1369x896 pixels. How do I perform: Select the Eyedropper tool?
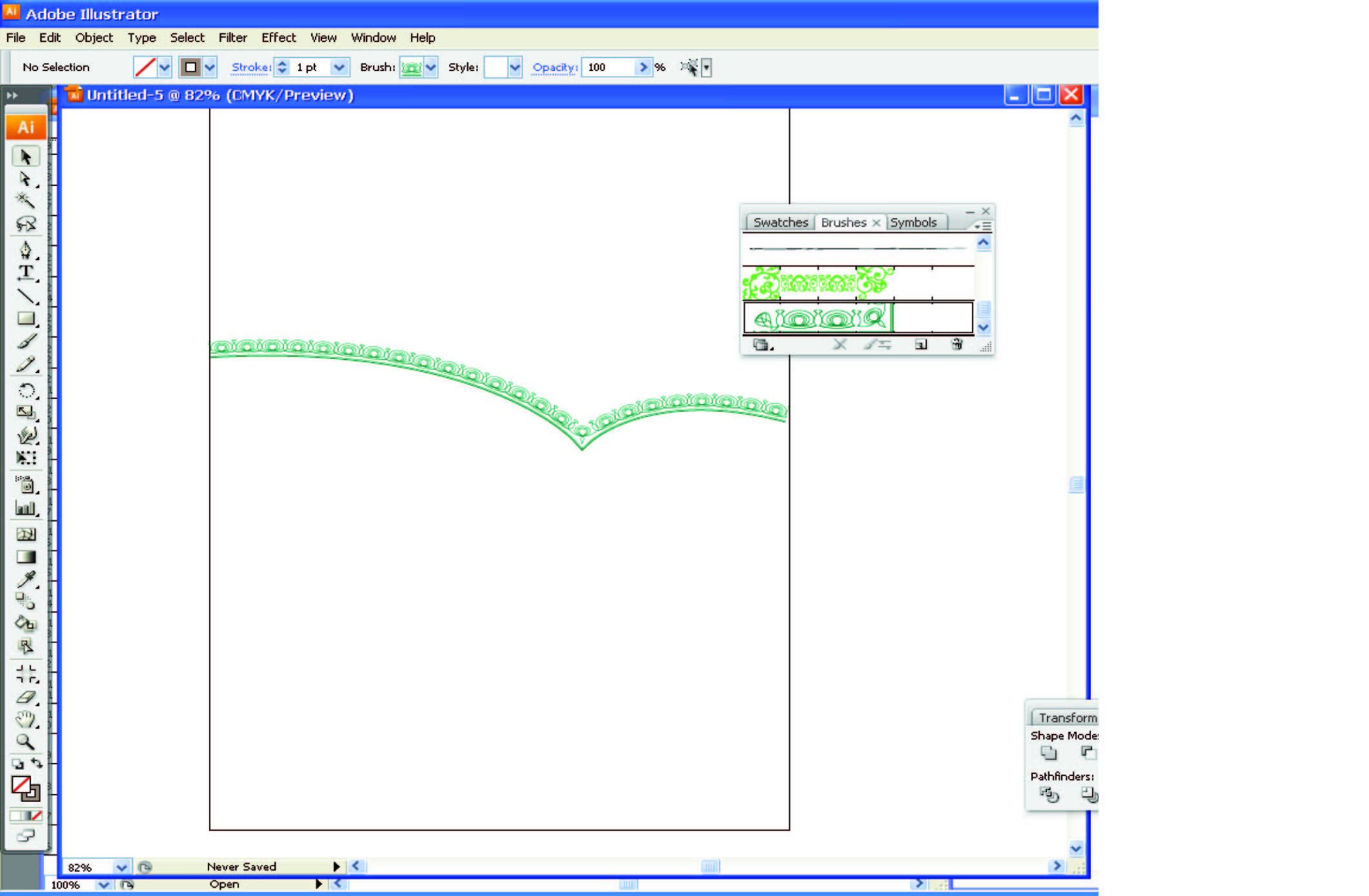coord(25,579)
